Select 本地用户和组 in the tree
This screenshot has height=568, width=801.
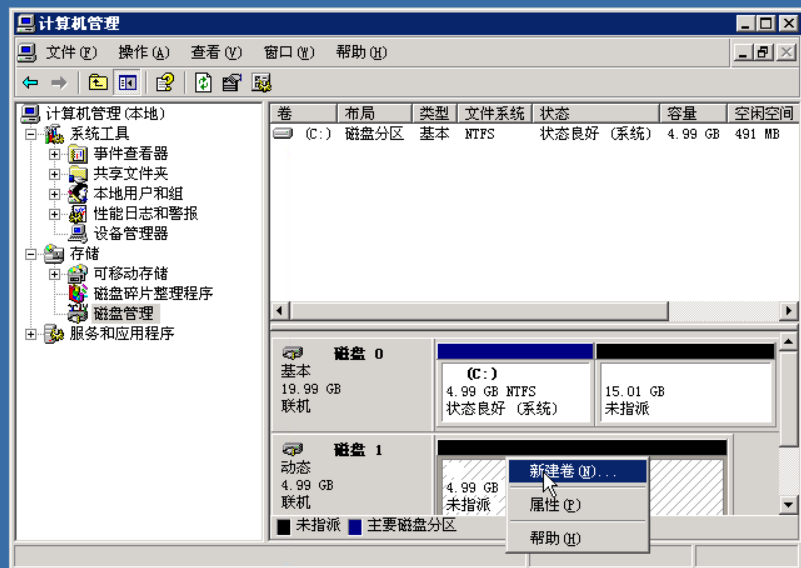coord(138,194)
